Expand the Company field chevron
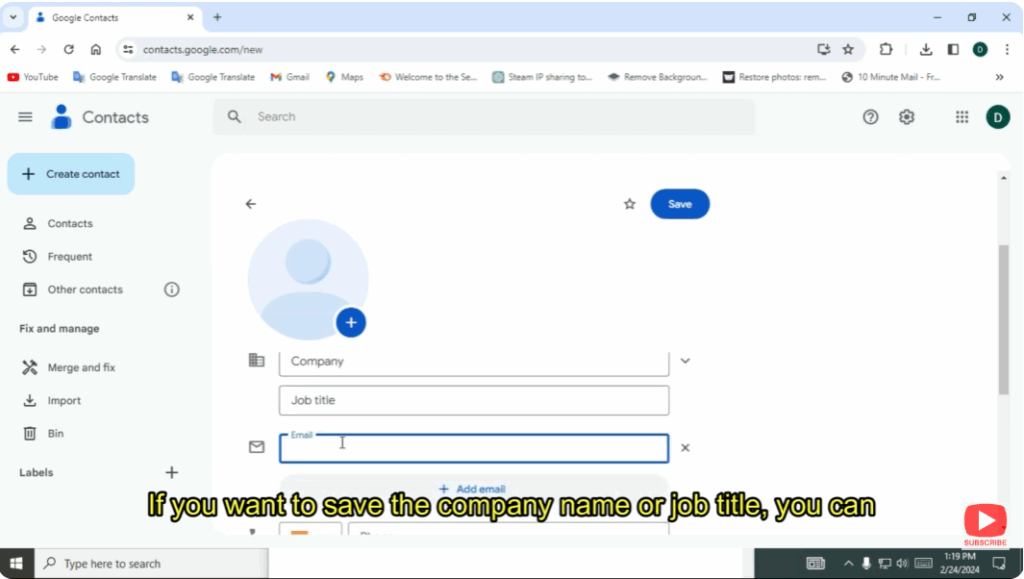The width and height of the screenshot is (1024, 579). point(685,361)
